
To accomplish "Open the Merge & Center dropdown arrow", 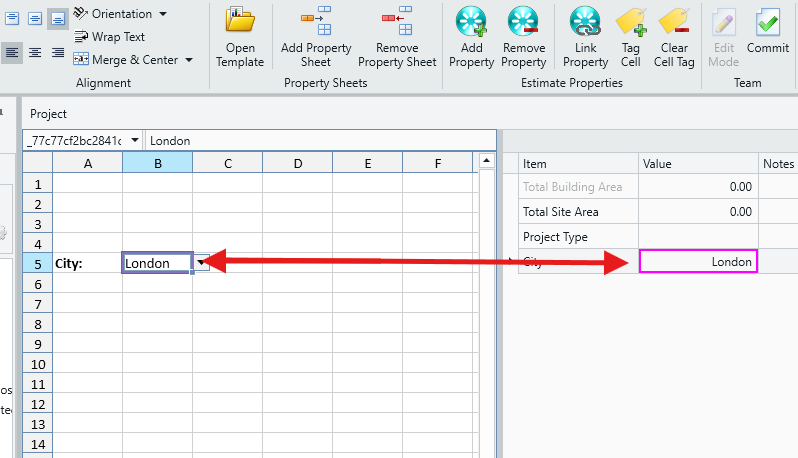I will pyautogui.click(x=188, y=60).
